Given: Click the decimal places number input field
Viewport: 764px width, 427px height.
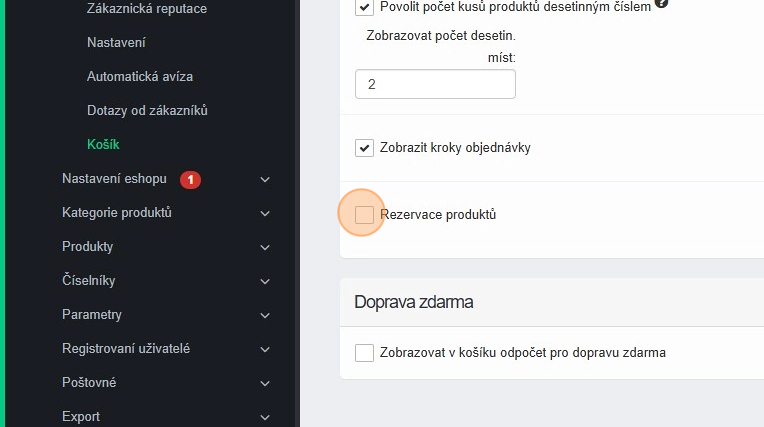Looking at the screenshot, I should point(435,84).
